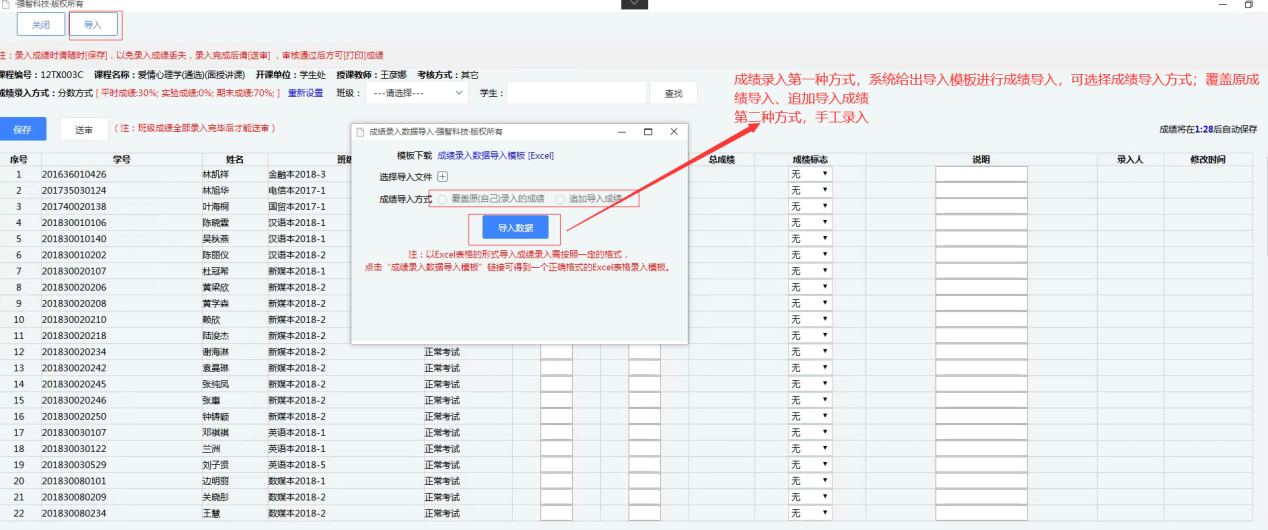Open 成绩标志 dropdown for student 201636010426

pyautogui.click(x=810, y=174)
